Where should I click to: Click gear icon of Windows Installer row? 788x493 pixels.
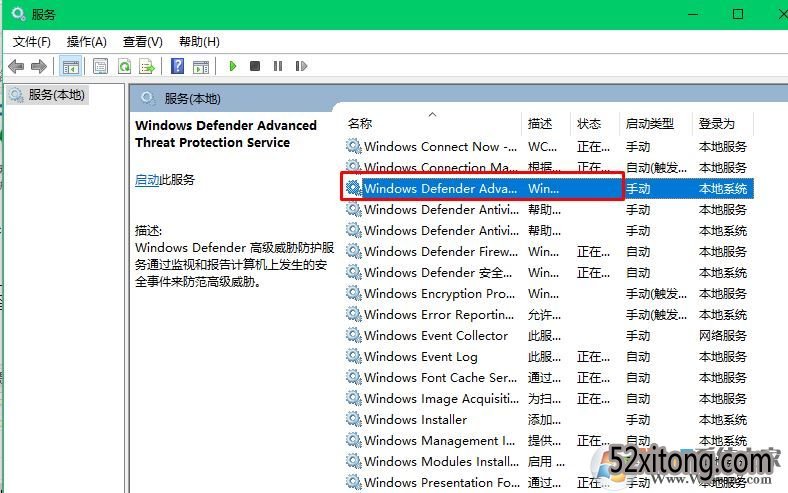click(354, 419)
